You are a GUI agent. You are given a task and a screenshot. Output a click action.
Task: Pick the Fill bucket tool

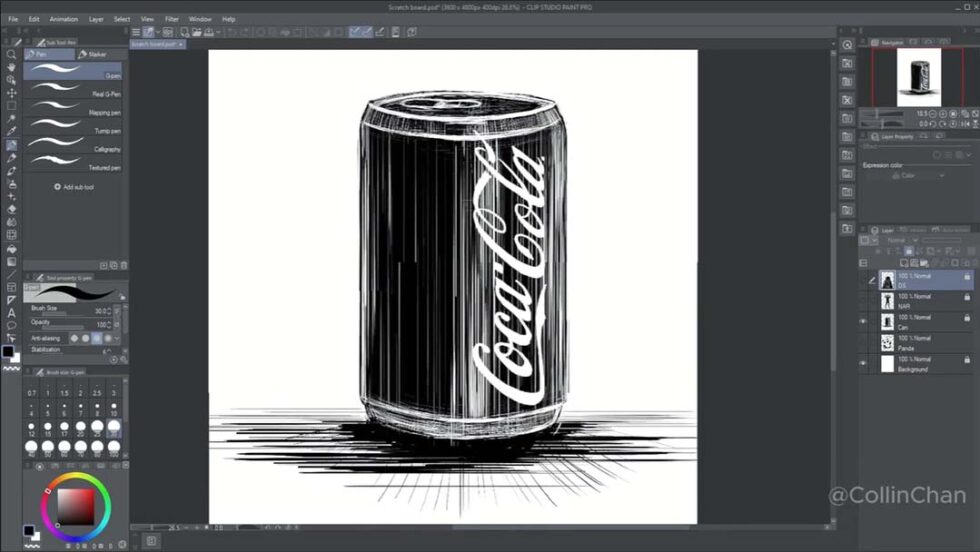pyautogui.click(x=11, y=248)
